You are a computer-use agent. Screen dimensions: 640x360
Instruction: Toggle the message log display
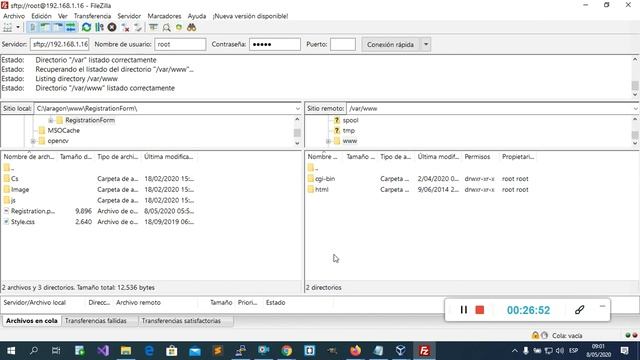(32, 27)
